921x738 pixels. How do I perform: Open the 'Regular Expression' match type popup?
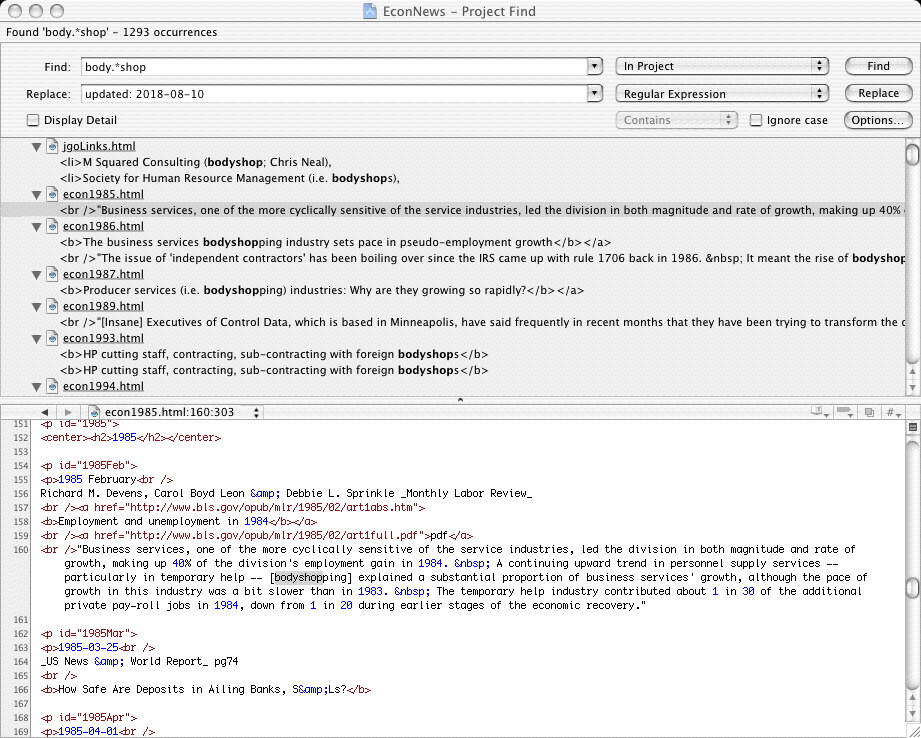point(722,93)
